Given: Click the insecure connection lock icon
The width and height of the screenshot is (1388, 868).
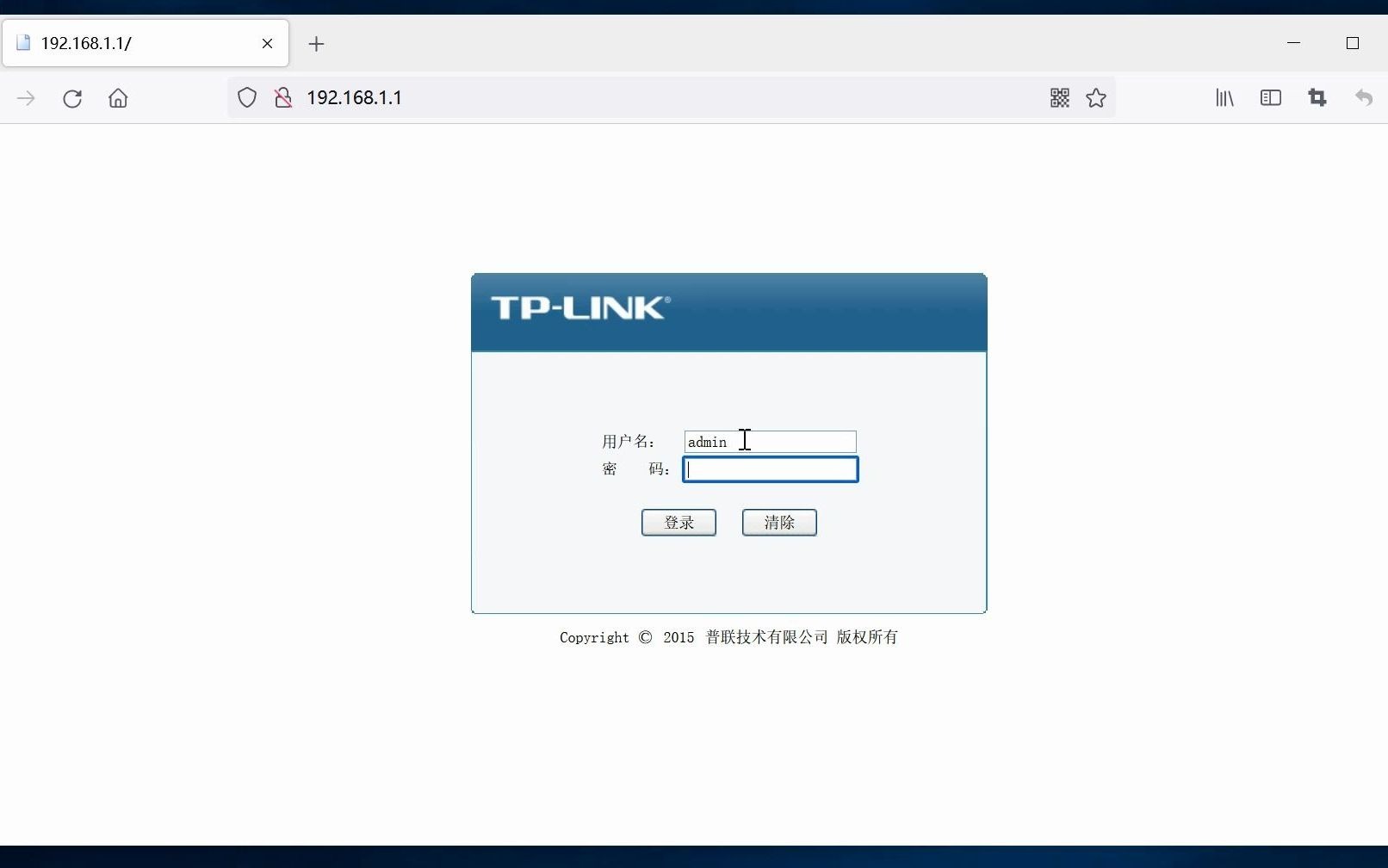Looking at the screenshot, I should click(282, 97).
